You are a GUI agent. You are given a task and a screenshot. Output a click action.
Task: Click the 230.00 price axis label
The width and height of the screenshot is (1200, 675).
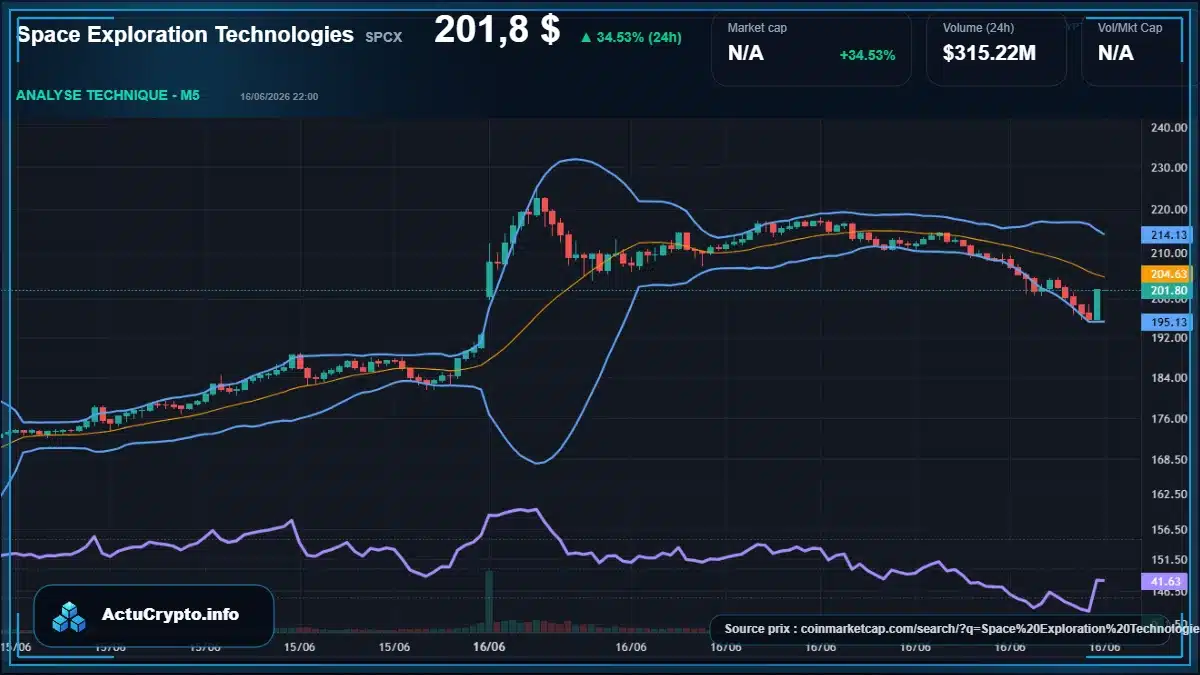click(x=1168, y=168)
